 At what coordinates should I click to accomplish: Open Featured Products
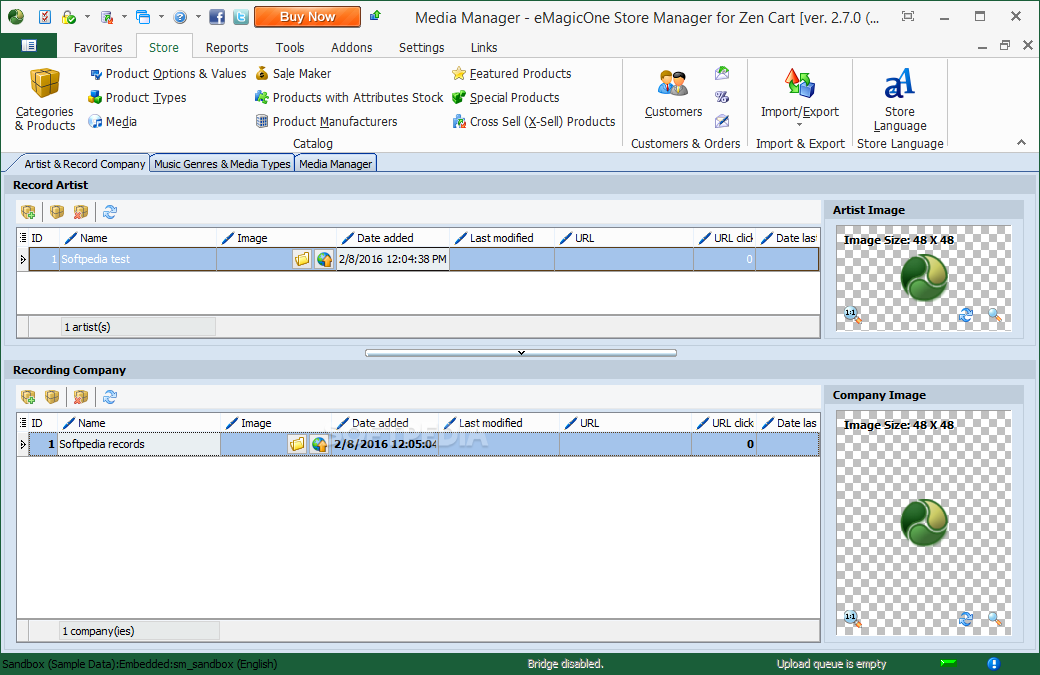tap(511, 74)
